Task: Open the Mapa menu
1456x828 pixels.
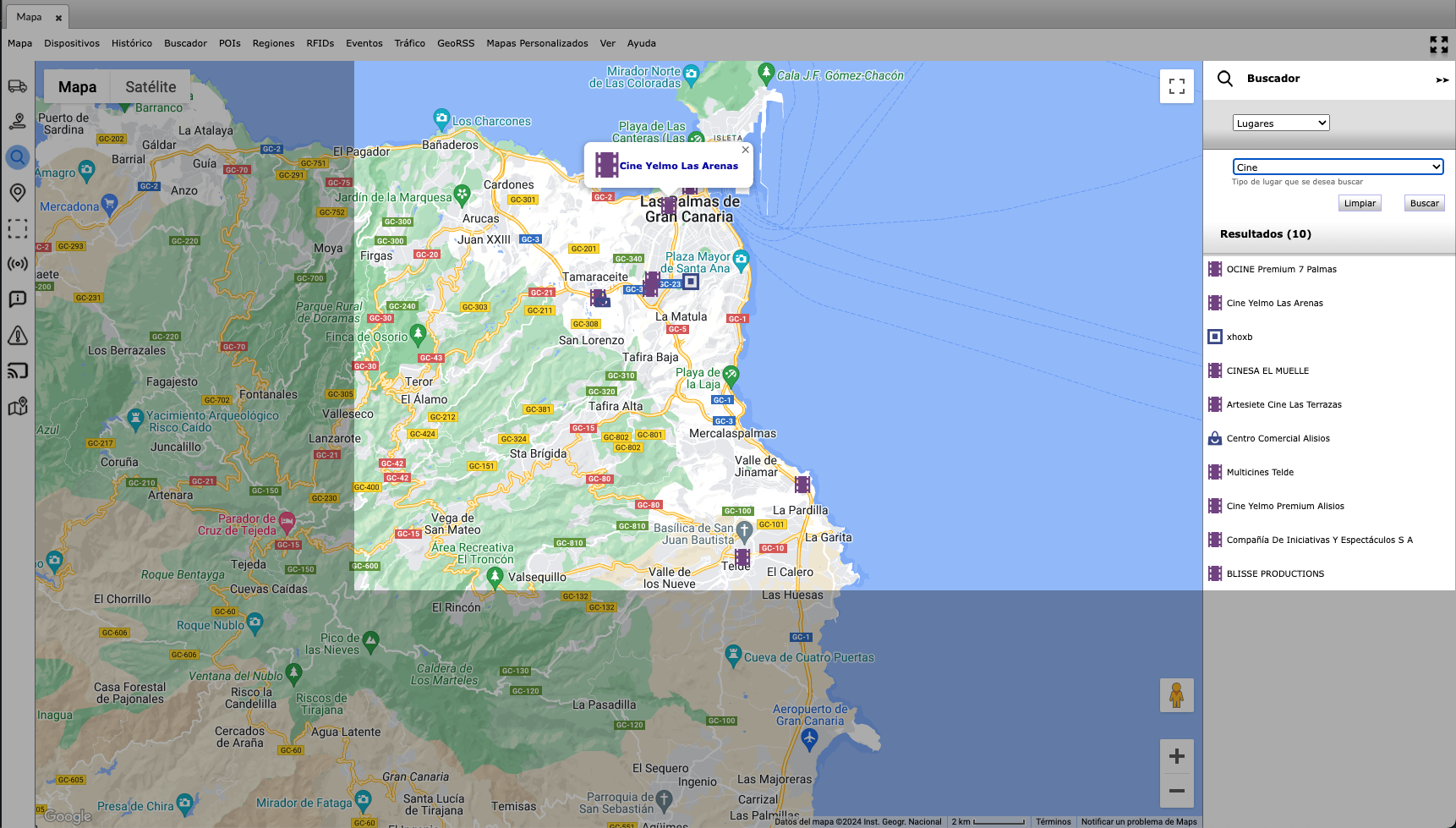Action: click(x=20, y=43)
